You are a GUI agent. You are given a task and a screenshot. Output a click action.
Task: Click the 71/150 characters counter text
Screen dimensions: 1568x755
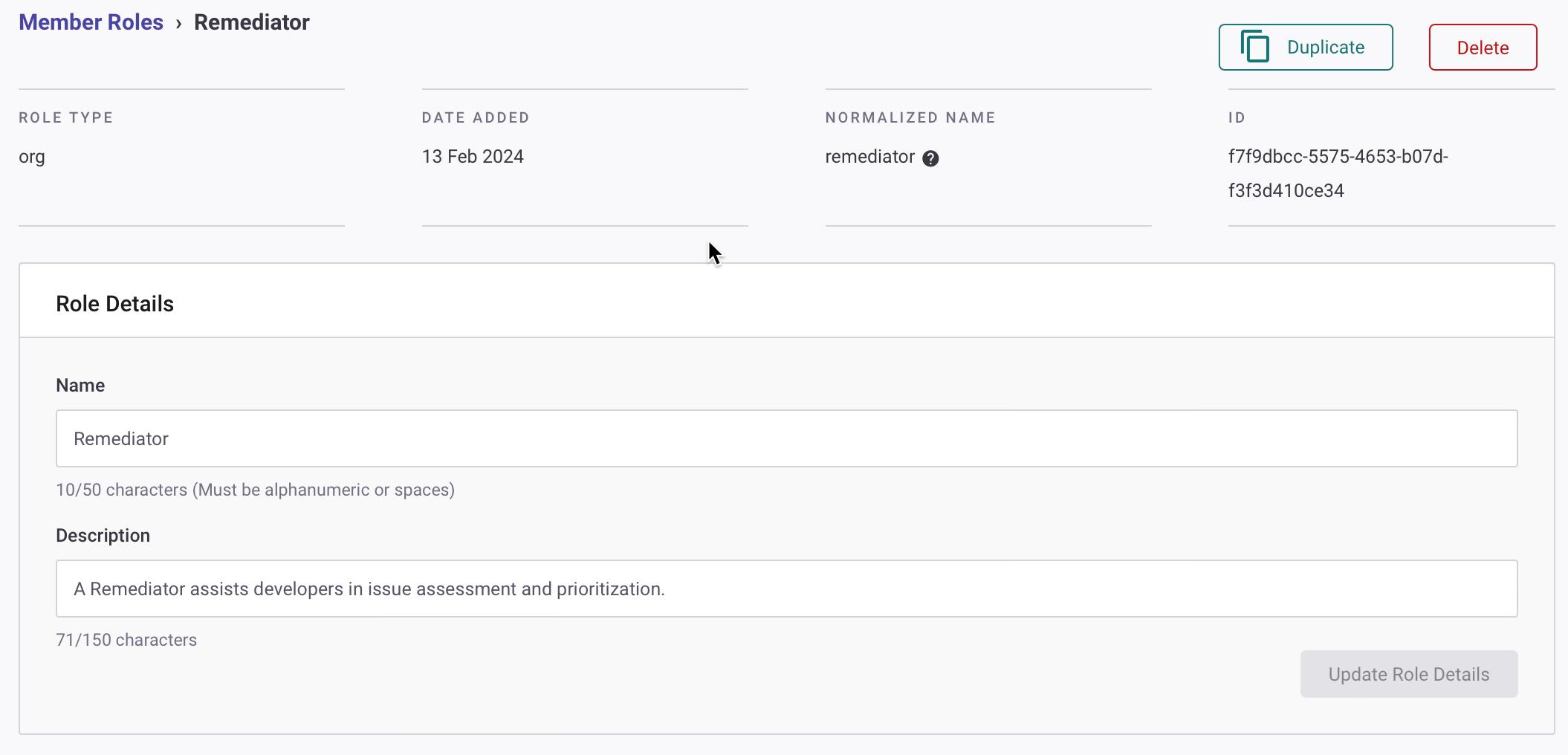coord(126,640)
